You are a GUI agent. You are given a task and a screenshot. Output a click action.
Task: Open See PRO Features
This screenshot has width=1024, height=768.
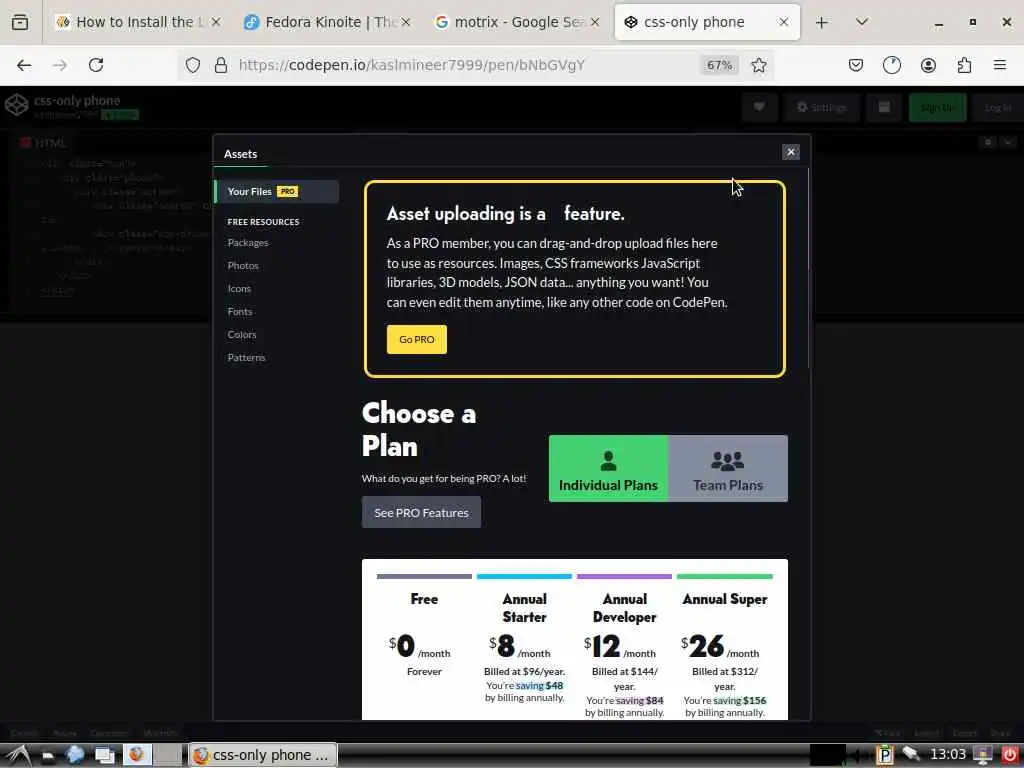(x=421, y=513)
